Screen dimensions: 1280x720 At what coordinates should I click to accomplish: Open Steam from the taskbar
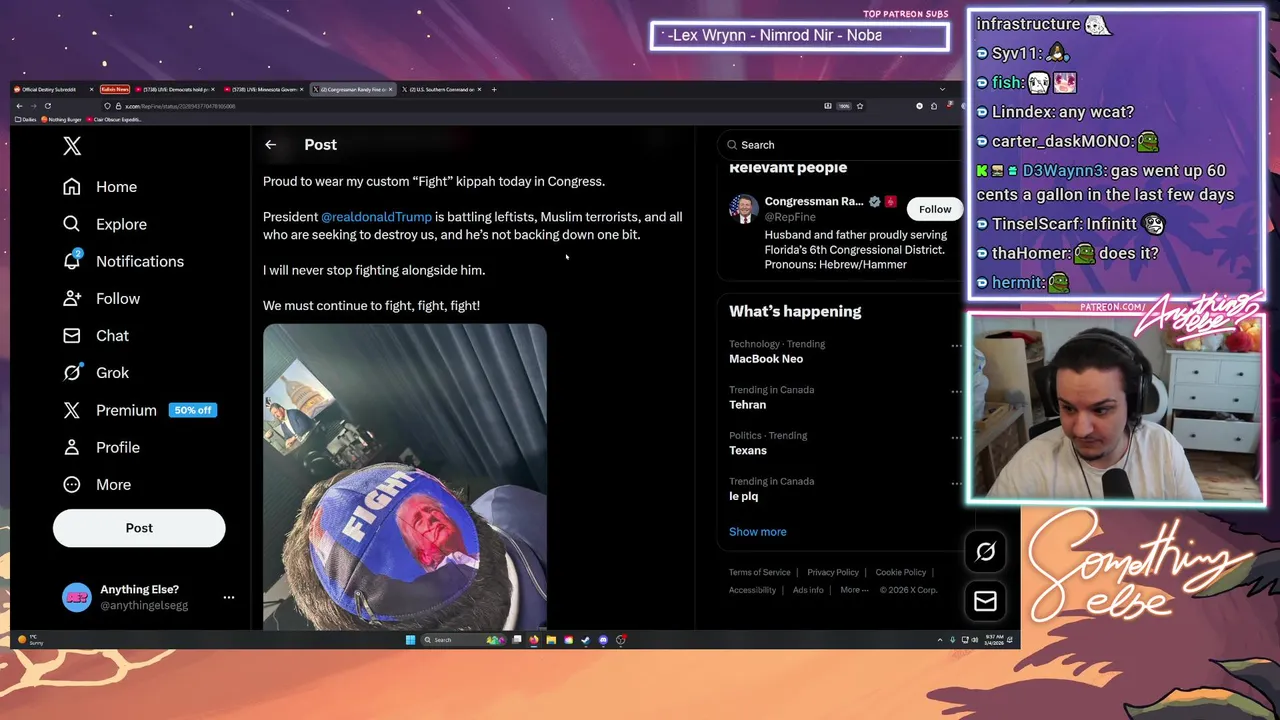[x=585, y=640]
